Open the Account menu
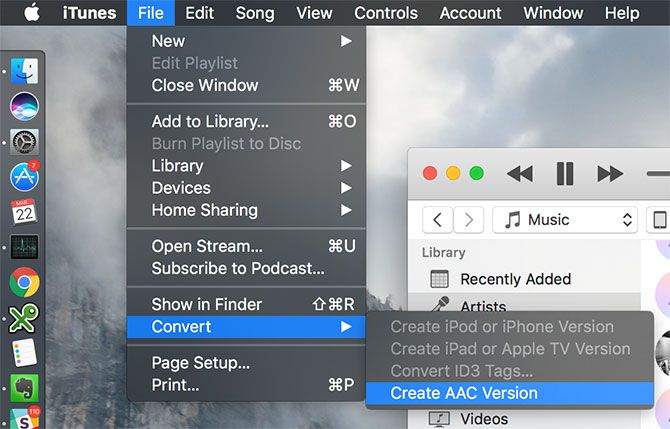 (x=470, y=13)
